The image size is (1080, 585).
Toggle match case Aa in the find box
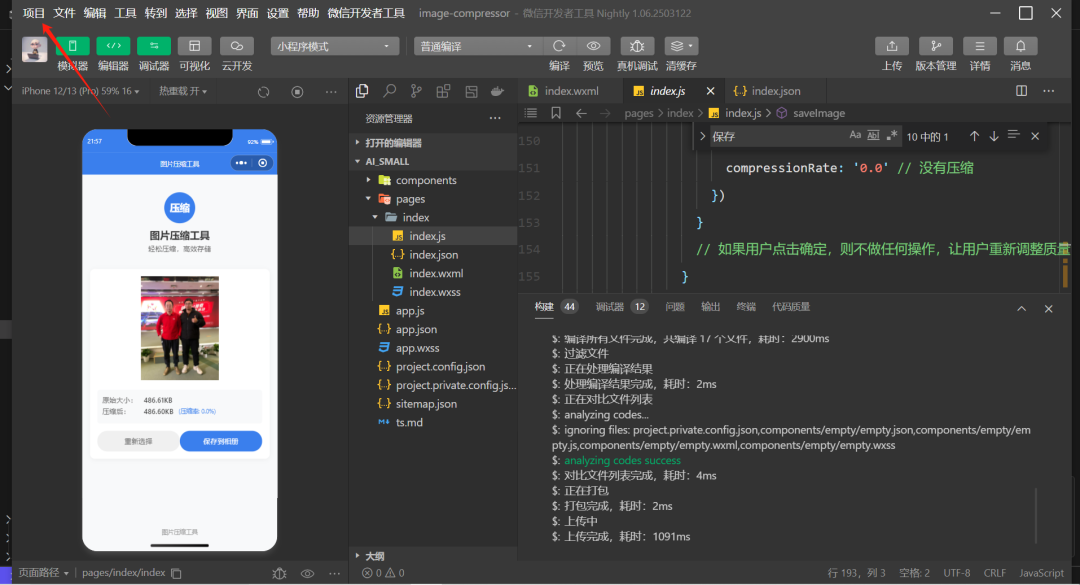[855, 136]
